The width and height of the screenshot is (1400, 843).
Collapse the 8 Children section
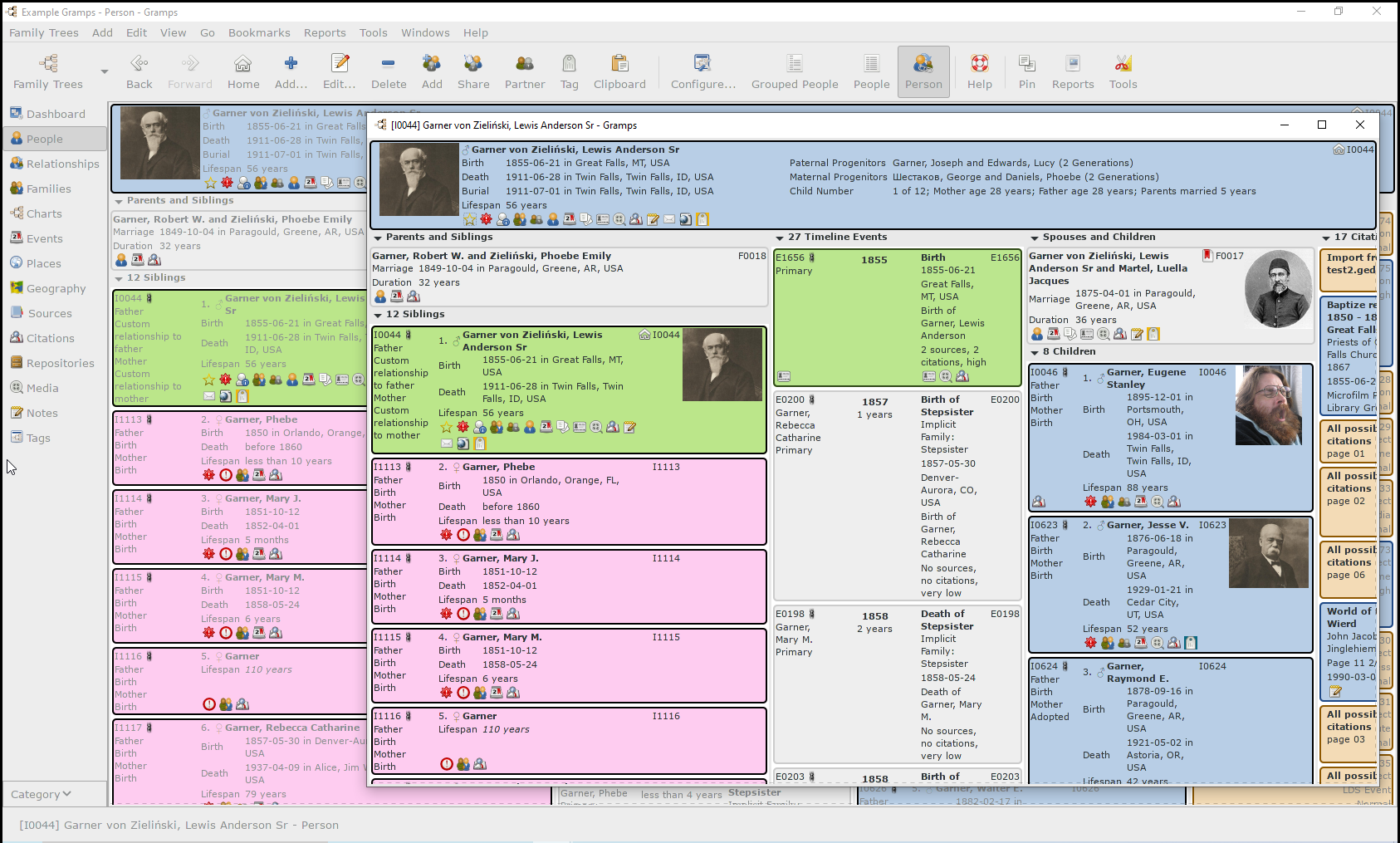coord(1035,352)
